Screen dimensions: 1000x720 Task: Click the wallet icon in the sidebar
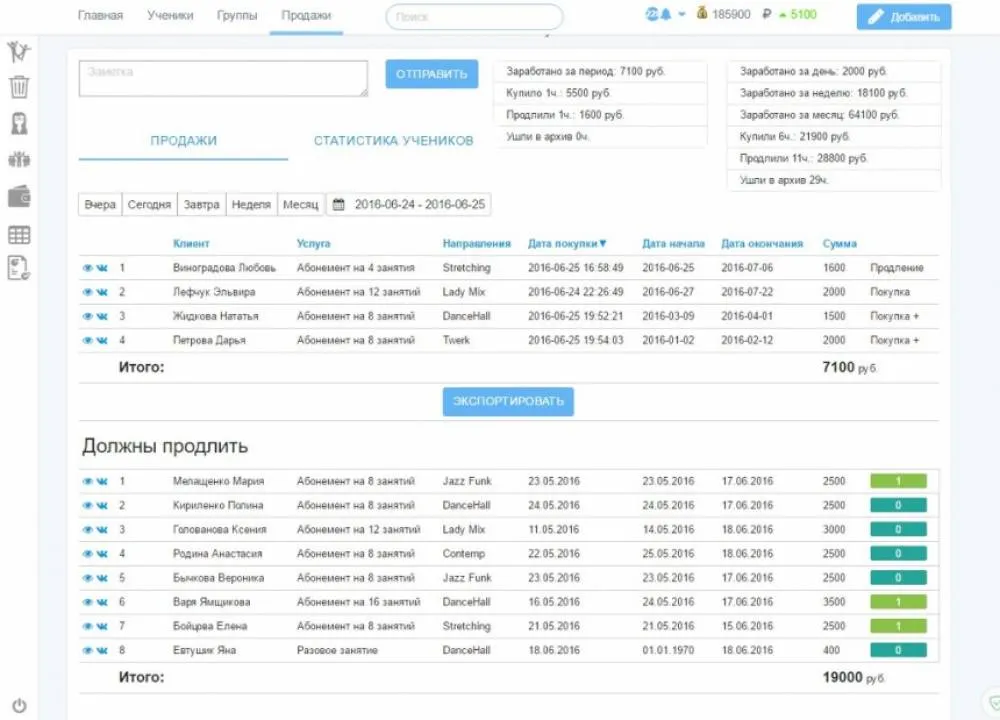(x=19, y=196)
